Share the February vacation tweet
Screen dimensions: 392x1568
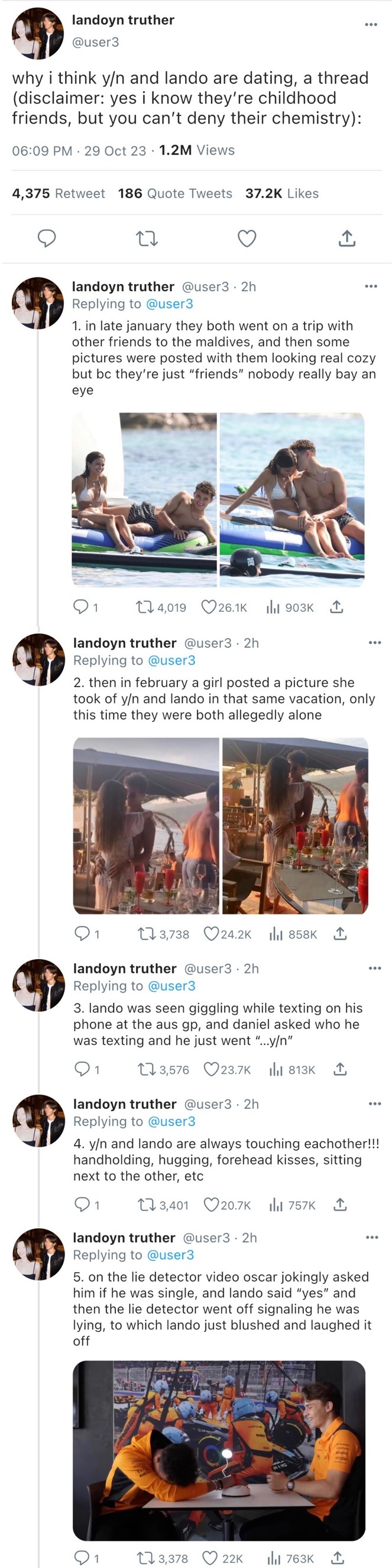[340, 934]
